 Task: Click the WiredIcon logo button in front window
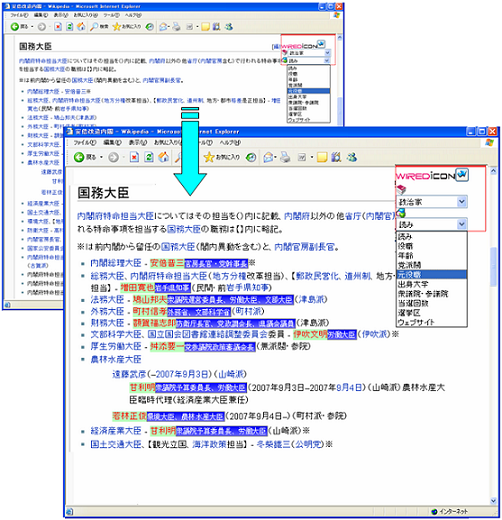pos(462,174)
